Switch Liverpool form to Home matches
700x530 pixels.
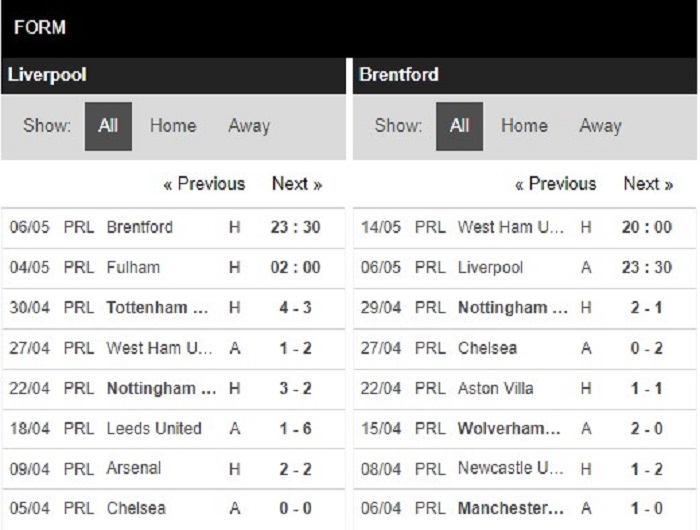coord(173,126)
